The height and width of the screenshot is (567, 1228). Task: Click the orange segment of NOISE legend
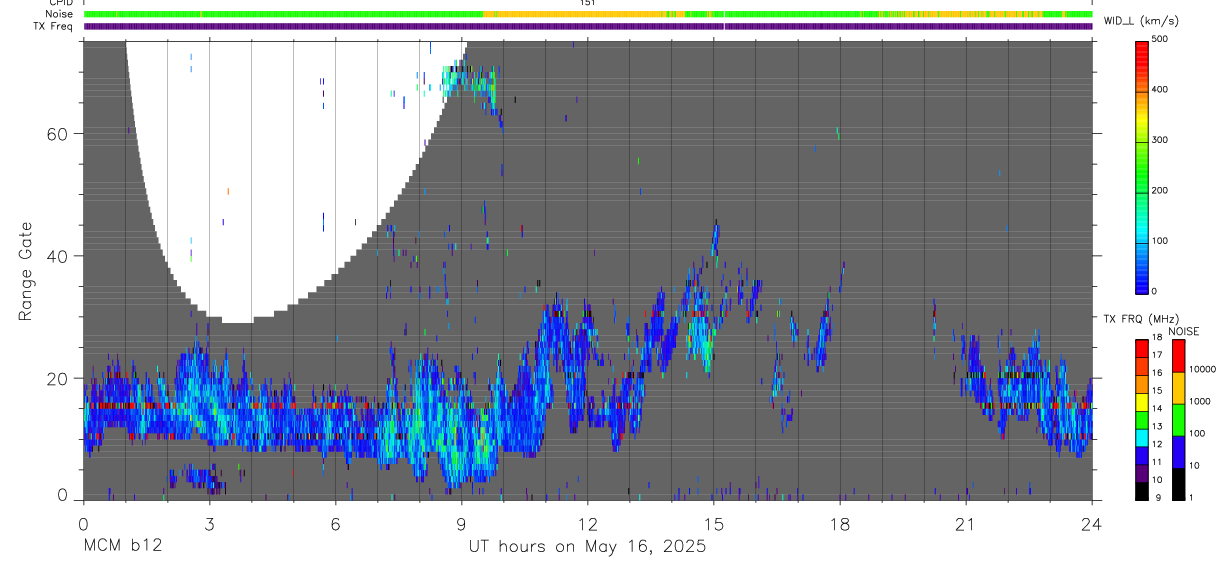pyautogui.click(x=1178, y=388)
